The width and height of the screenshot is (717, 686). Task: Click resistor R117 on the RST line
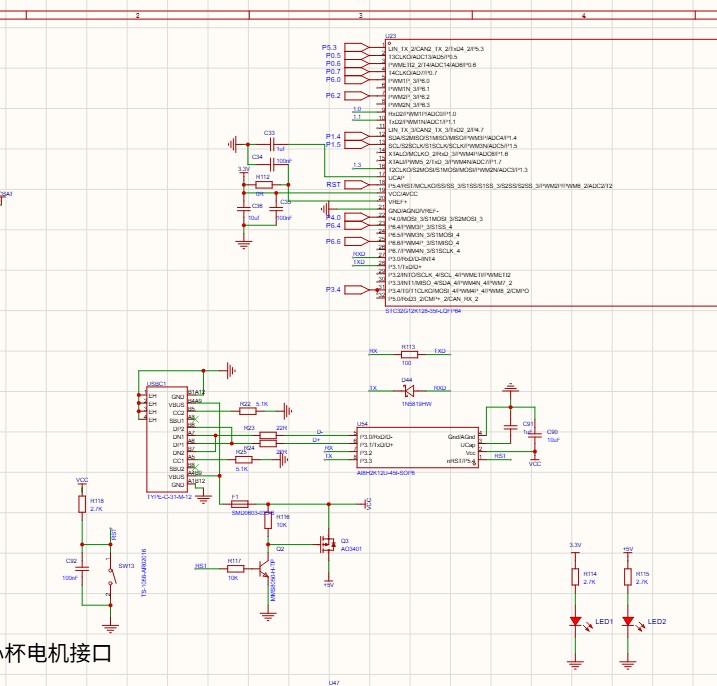(235, 568)
